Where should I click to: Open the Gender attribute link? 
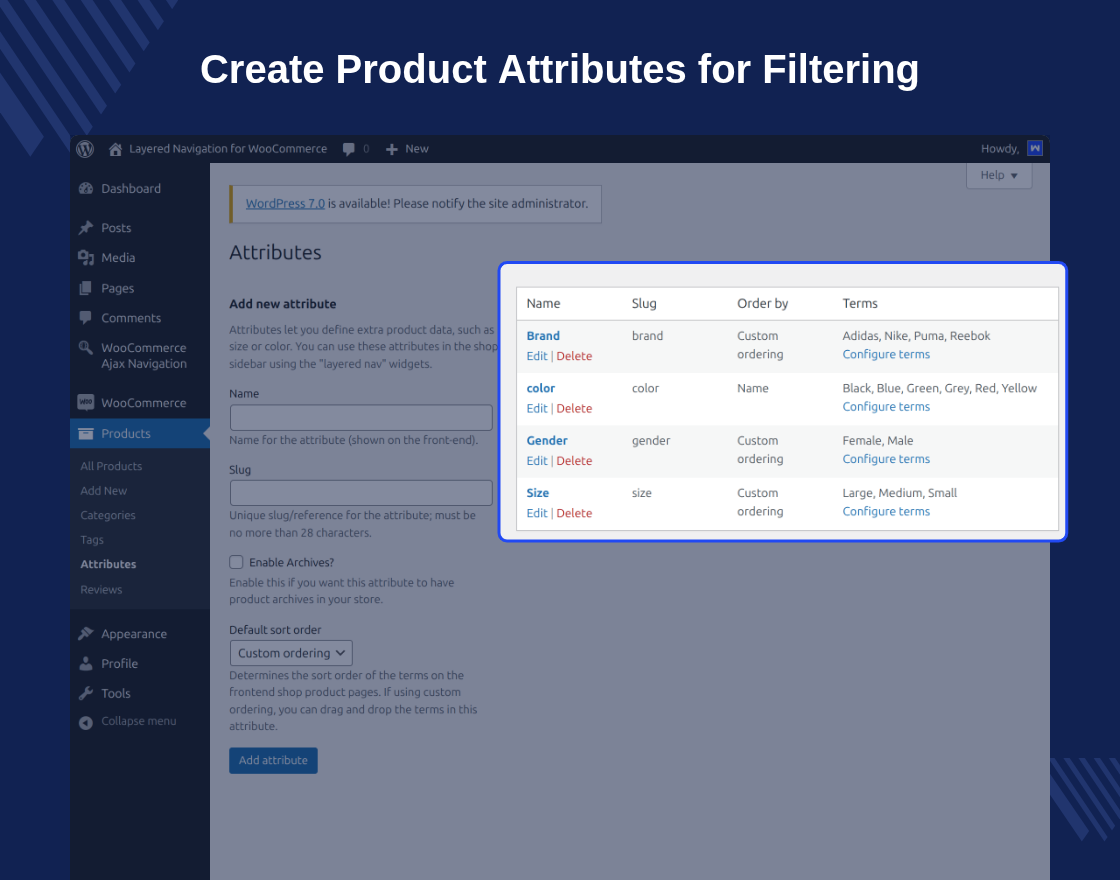(547, 441)
